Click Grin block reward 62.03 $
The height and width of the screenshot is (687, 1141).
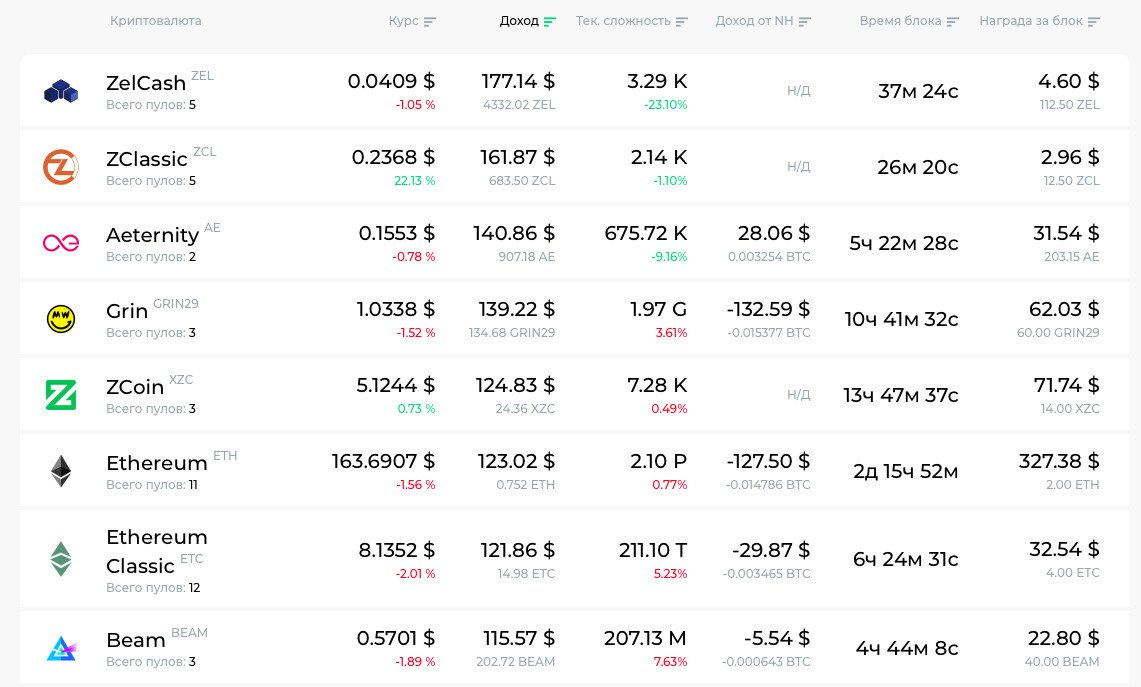[1064, 309]
